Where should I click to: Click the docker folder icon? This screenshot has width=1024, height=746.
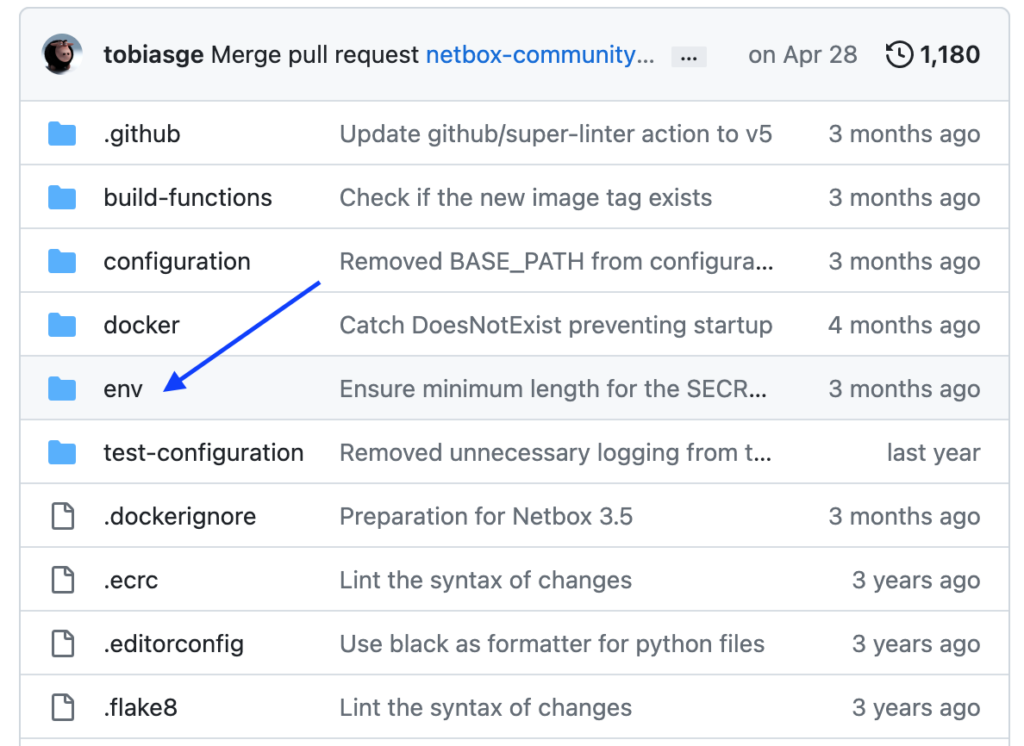tap(62, 325)
